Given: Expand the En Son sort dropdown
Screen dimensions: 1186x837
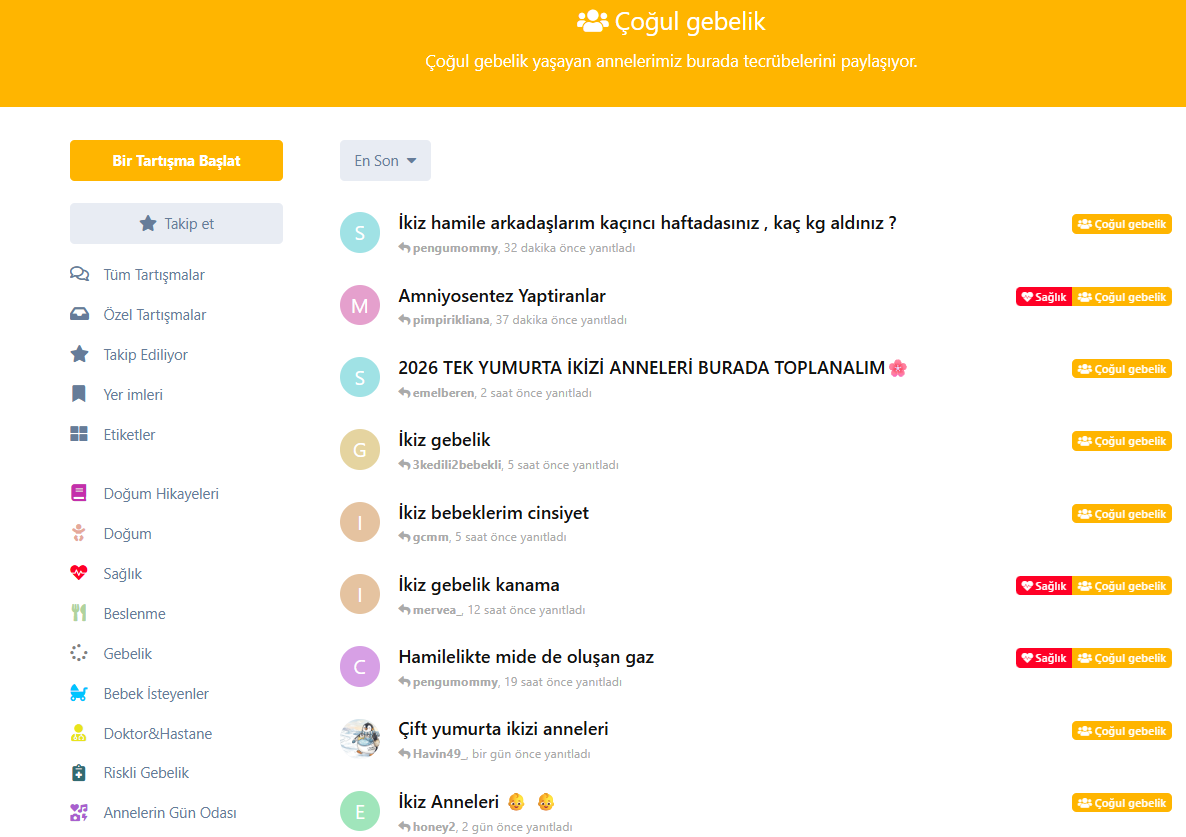Looking at the screenshot, I should [385, 160].
